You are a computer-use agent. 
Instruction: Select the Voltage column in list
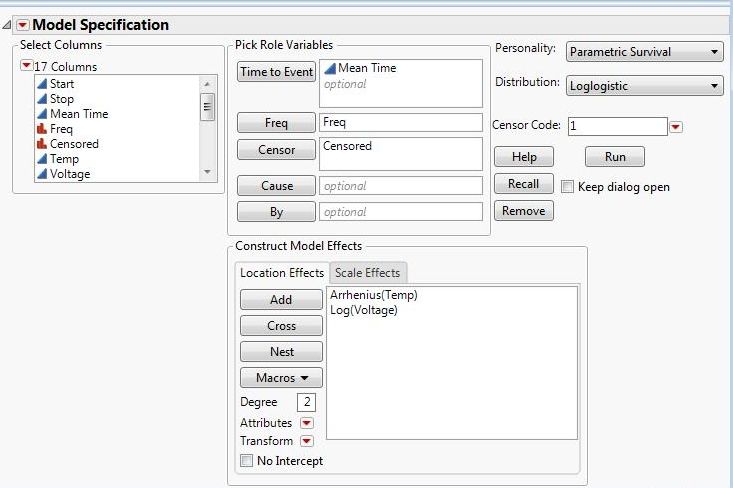click(x=70, y=174)
